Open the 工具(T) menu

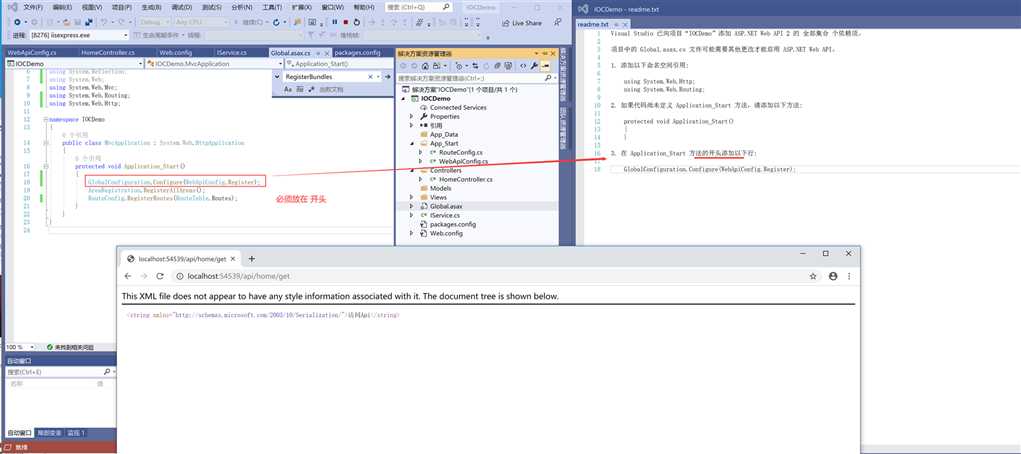tap(272, 7)
